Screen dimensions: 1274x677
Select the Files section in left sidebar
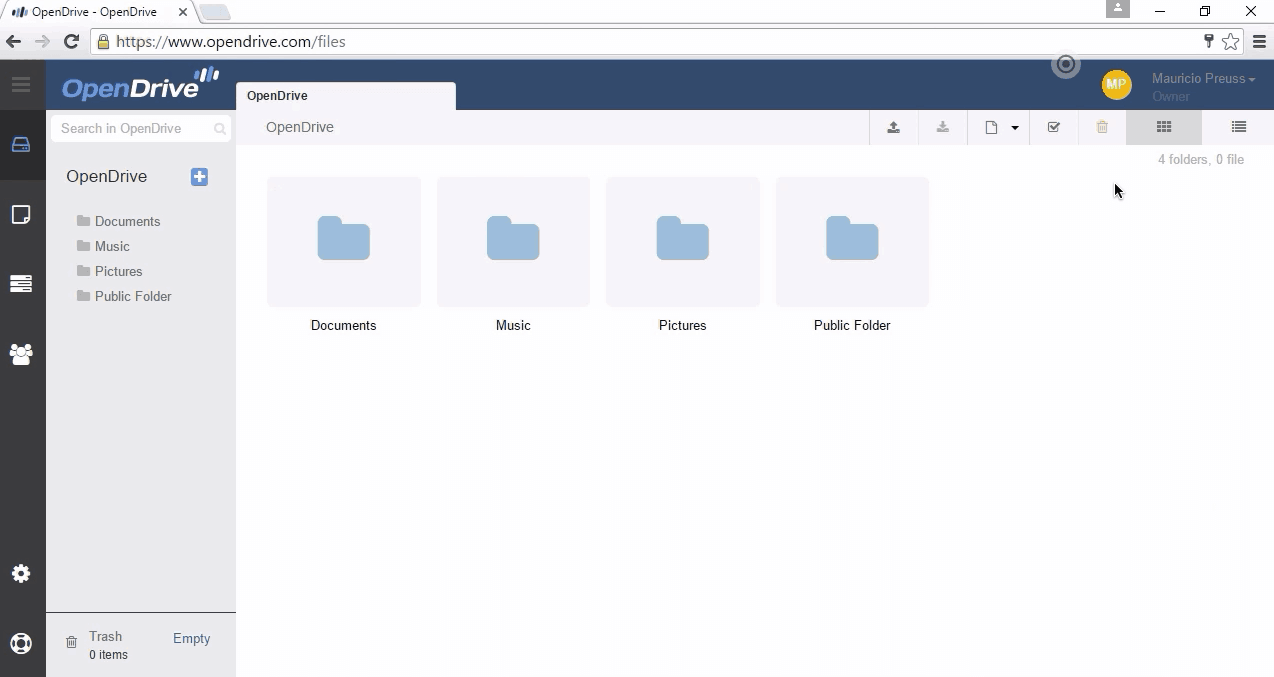pos(21,143)
